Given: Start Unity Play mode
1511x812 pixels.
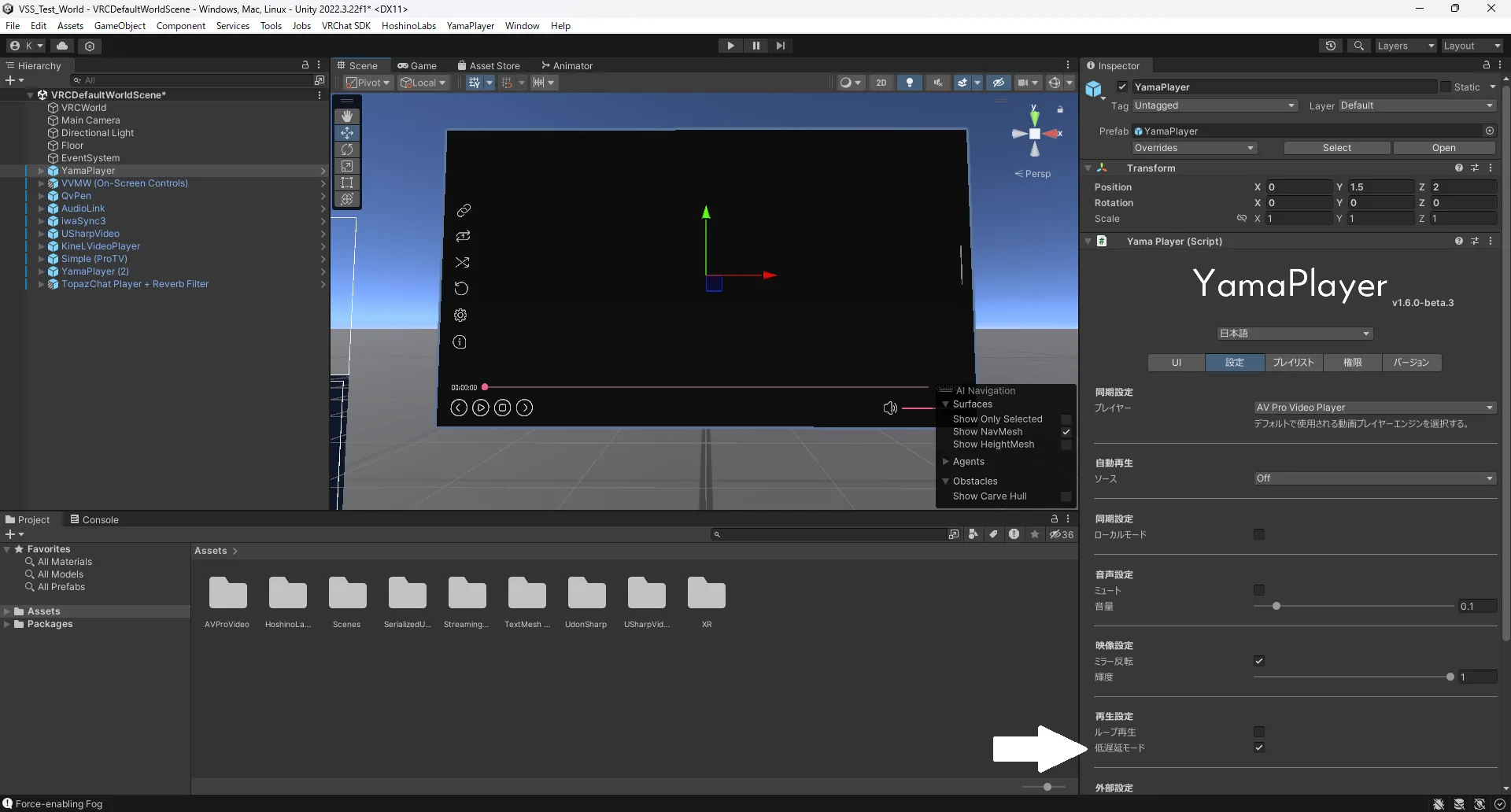Looking at the screenshot, I should coord(730,46).
